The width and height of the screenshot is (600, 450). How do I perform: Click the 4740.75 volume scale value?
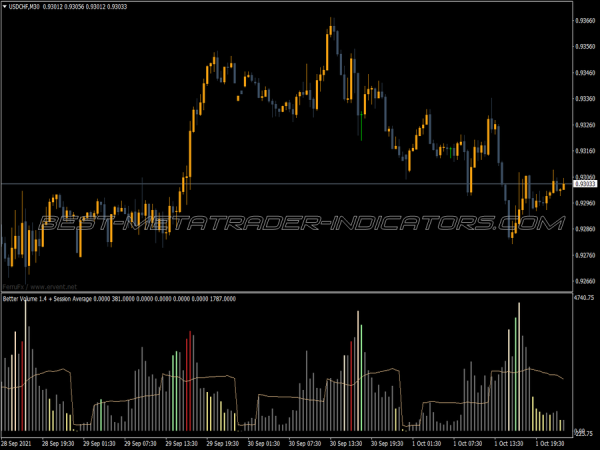click(584, 297)
